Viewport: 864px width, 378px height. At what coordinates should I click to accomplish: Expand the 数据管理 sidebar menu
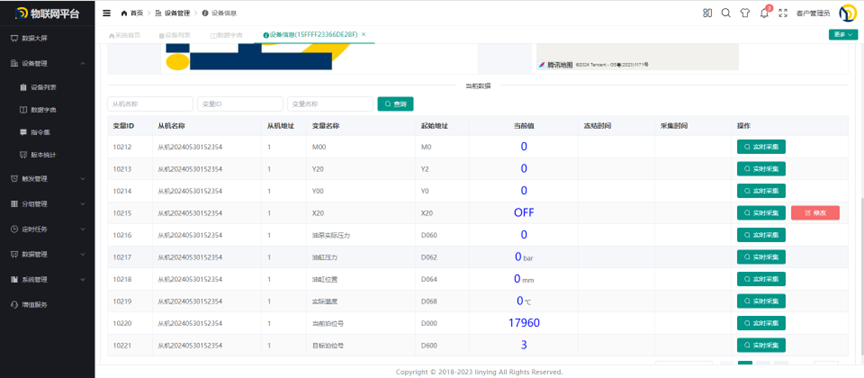coord(47,255)
